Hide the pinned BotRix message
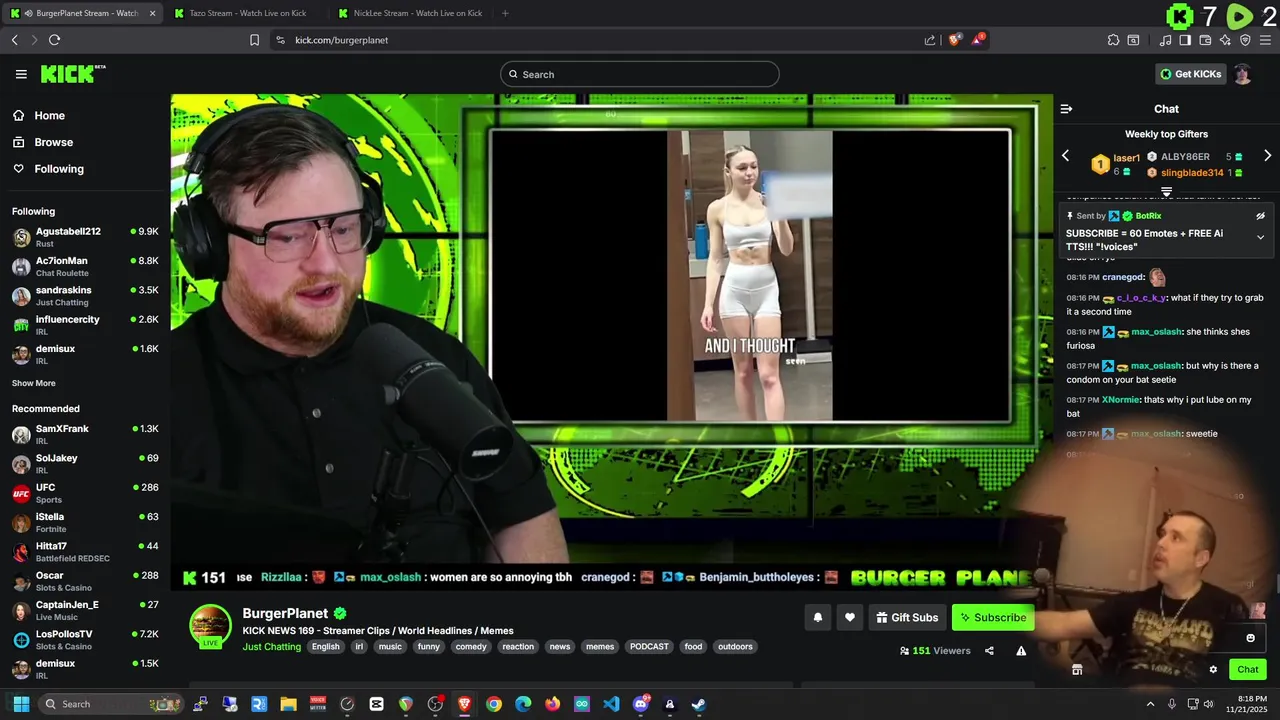 click(1260, 216)
